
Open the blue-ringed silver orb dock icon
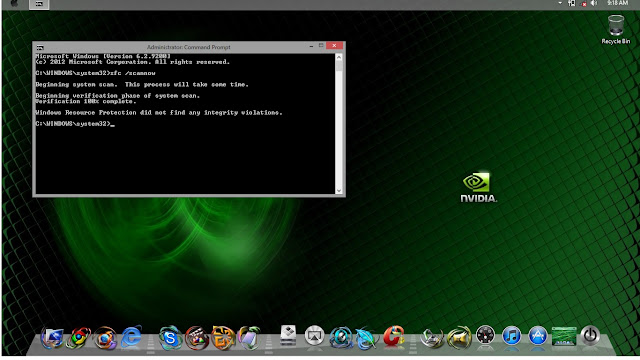[x=341, y=338]
